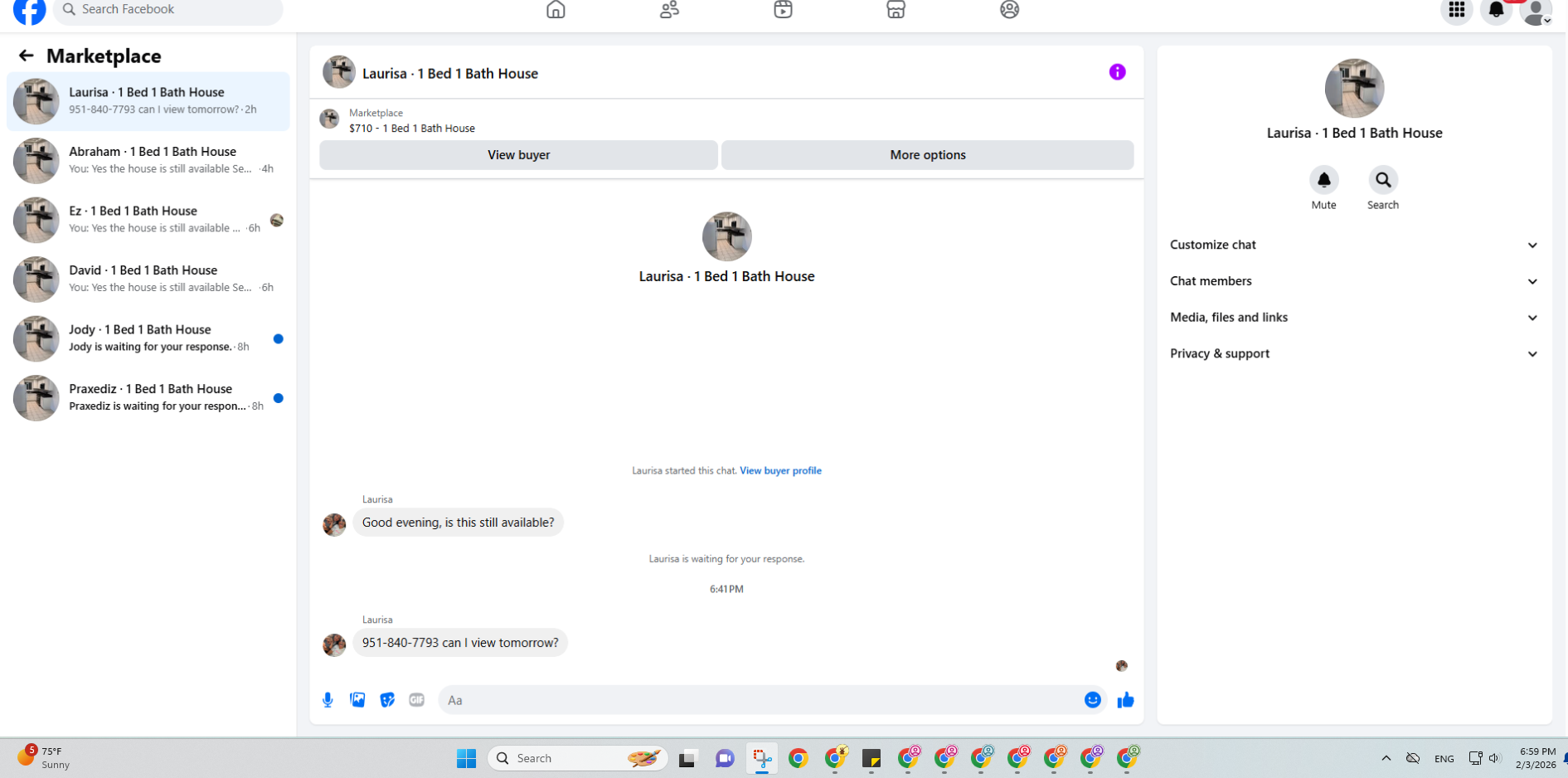Viewport: 1568px width, 778px height.
Task: Open the conversation information icon
Action: [x=1117, y=72]
